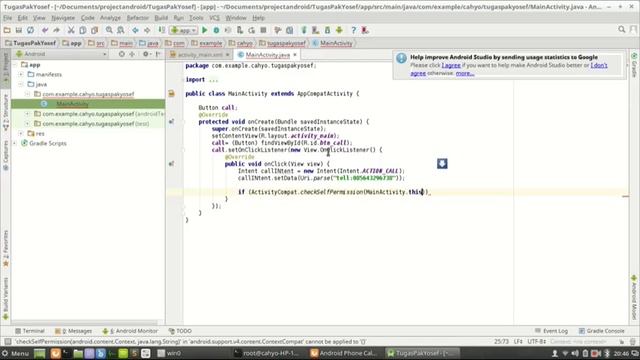Screen dimensions: 640x360
Task: Click the toolbar search magnifier at far right
Action: [622, 29]
